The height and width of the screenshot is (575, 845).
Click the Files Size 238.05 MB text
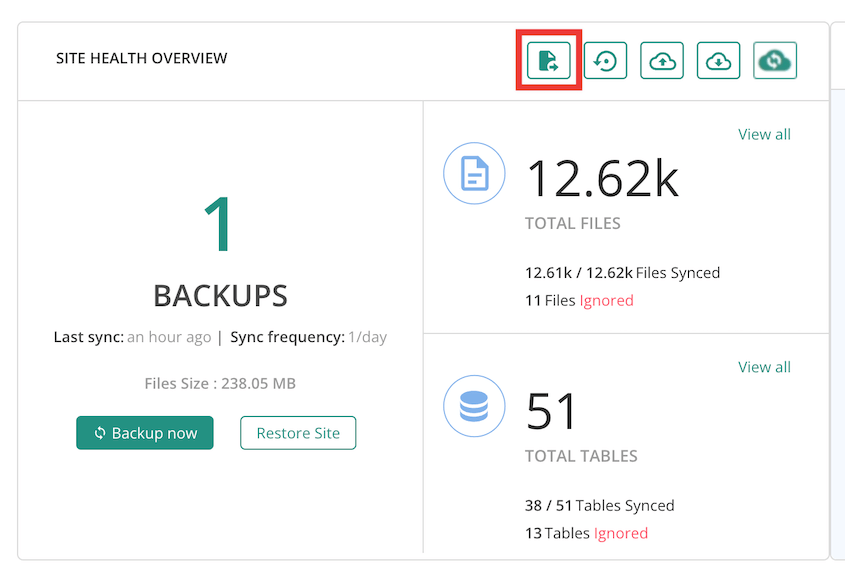click(x=220, y=384)
